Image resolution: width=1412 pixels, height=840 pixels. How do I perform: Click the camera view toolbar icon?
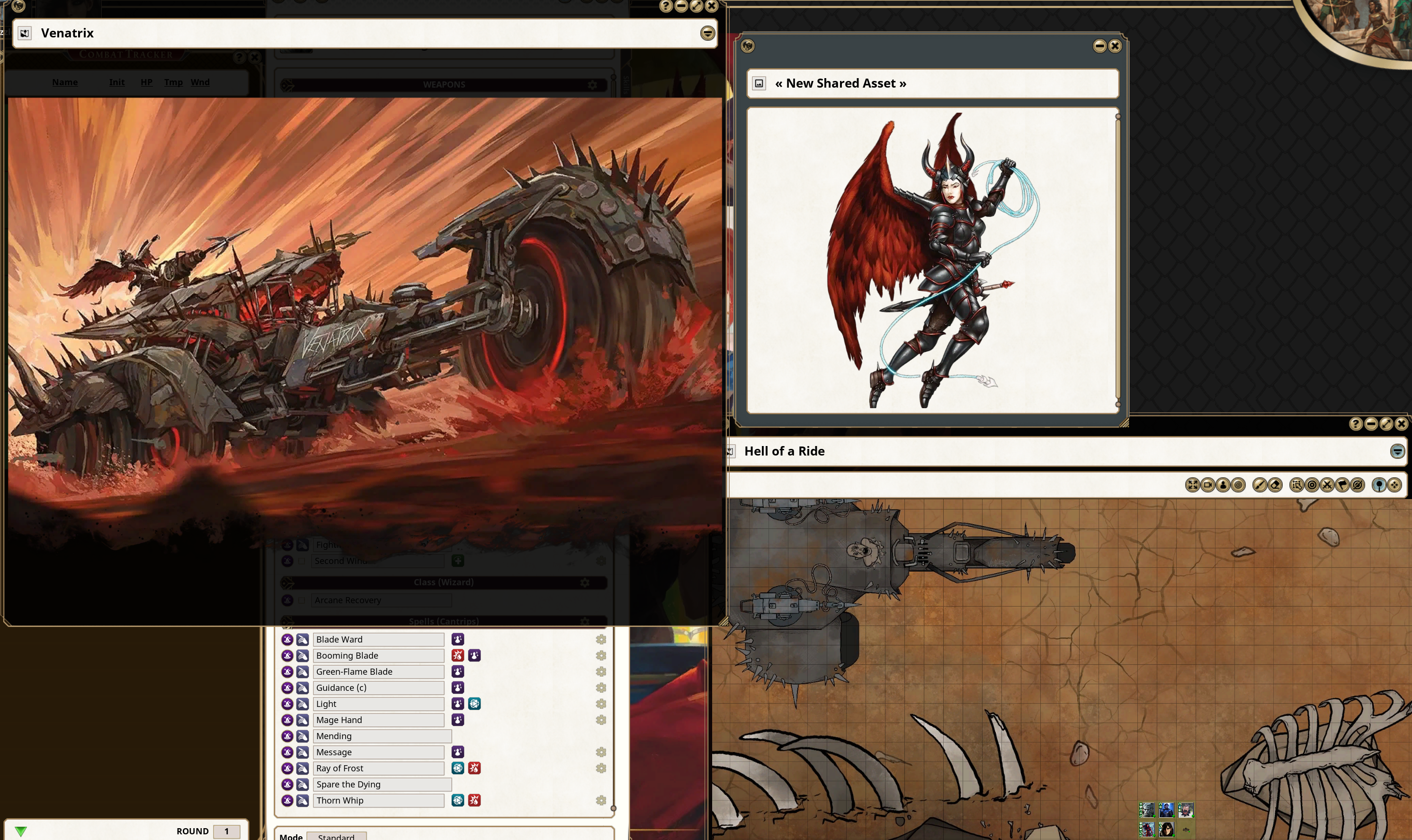click(x=1208, y=485)
